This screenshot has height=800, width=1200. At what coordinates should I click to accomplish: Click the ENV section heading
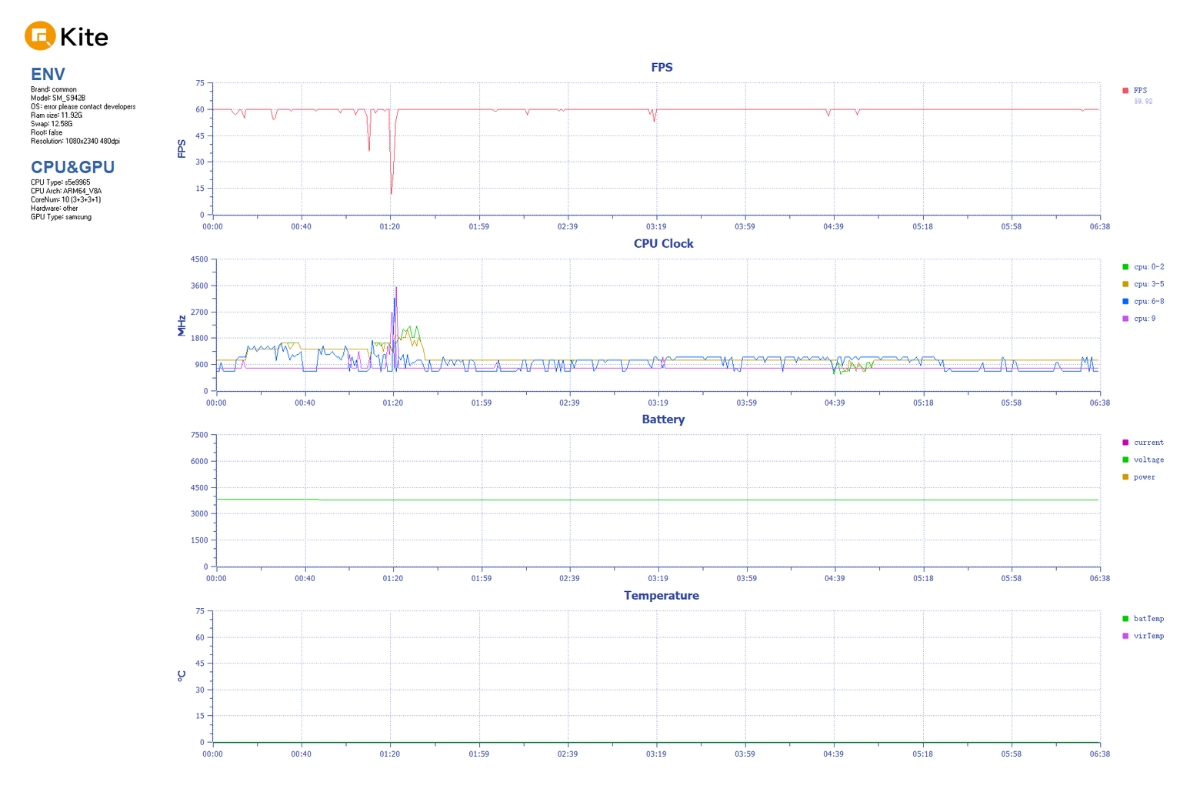pyautogui.click(x=48, y=74)
